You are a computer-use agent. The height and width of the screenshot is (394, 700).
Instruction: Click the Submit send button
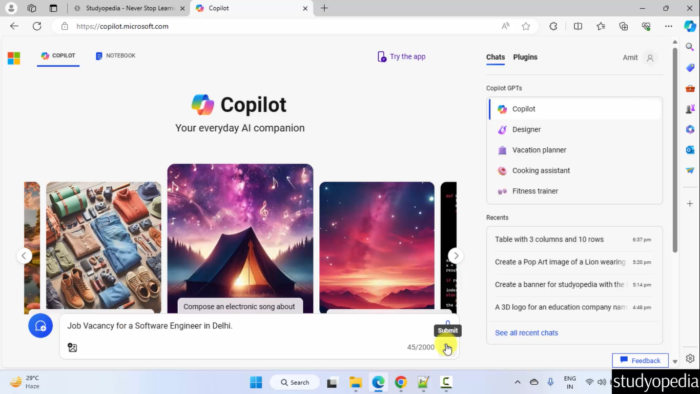coord(447,348)
